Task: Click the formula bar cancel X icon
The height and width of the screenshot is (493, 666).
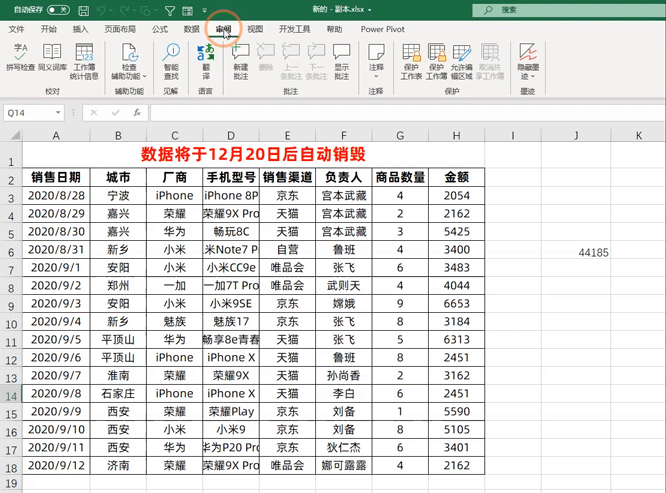Action: [x=94, y=113]
